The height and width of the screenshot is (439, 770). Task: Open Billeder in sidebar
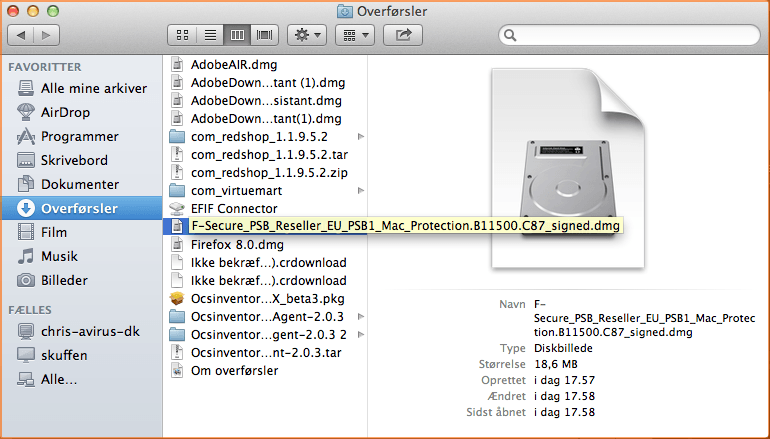coord(82,280)
